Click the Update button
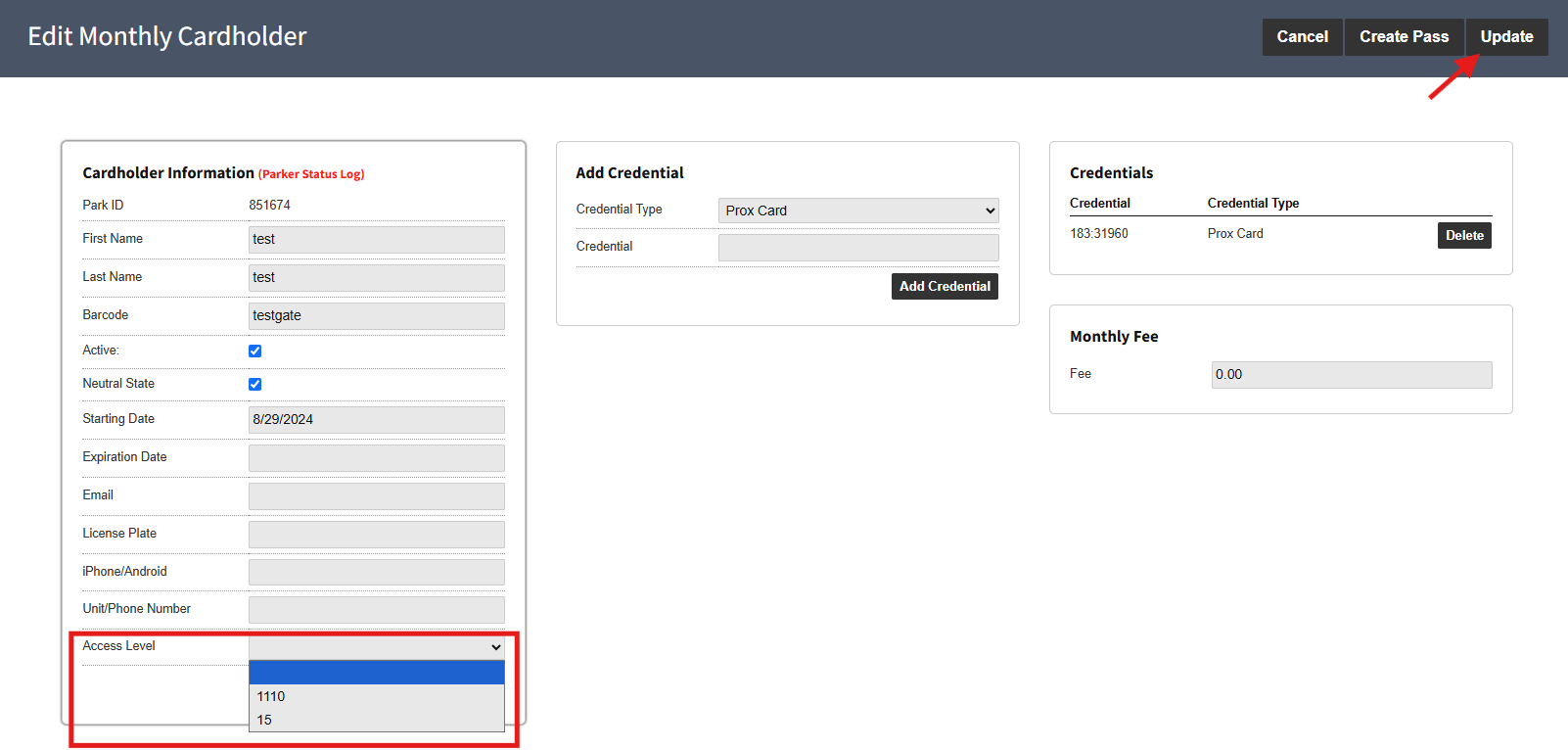The image size is (1568, 750). (x=1506, y=37)
